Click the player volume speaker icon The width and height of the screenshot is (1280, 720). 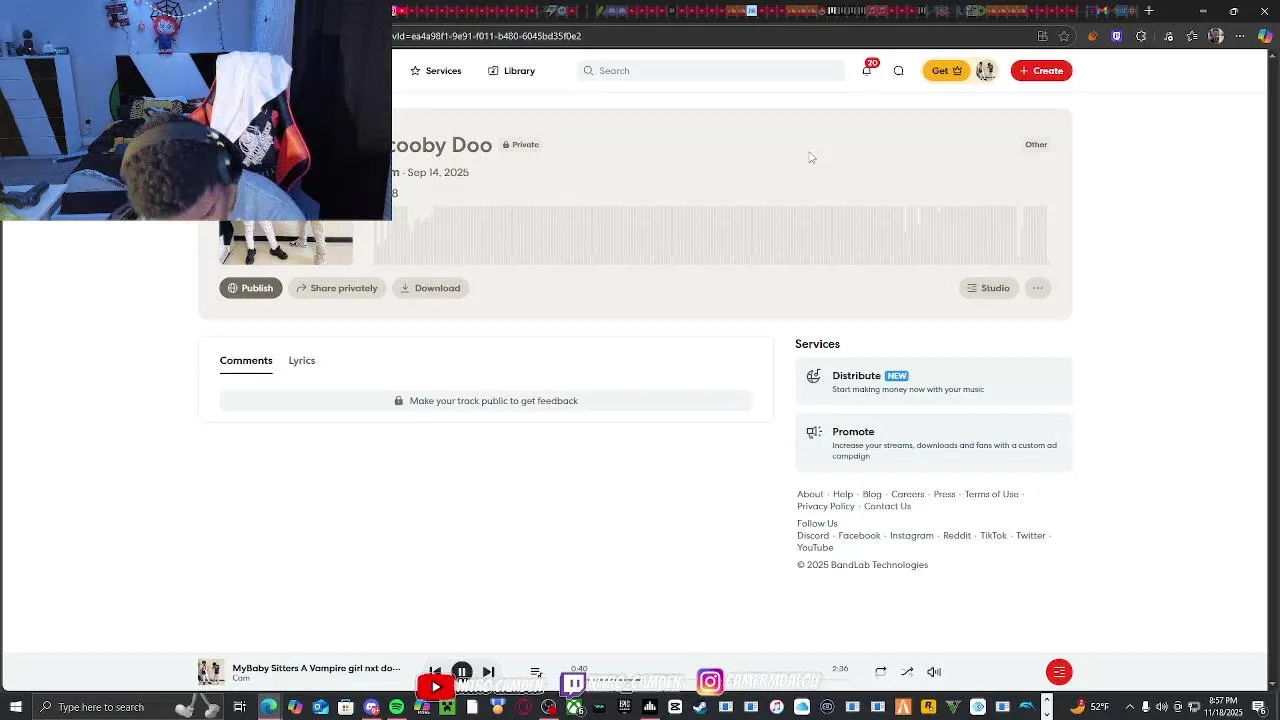click(934, 672)
